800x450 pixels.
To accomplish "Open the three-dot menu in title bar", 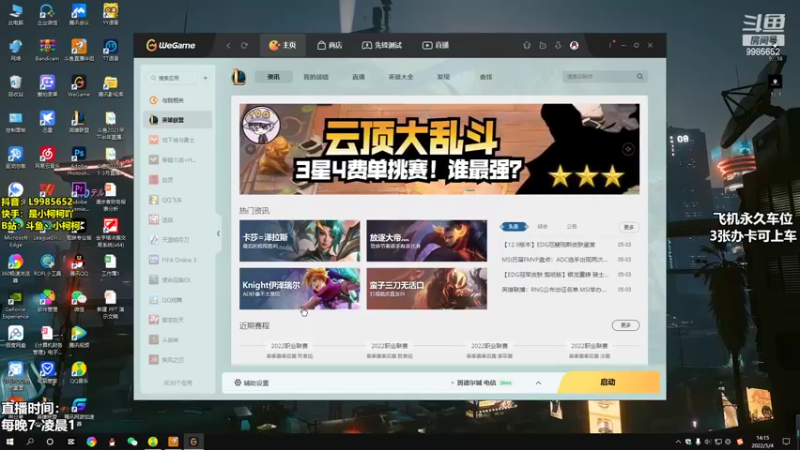I will pyautogui.click(x=610, y=45).
